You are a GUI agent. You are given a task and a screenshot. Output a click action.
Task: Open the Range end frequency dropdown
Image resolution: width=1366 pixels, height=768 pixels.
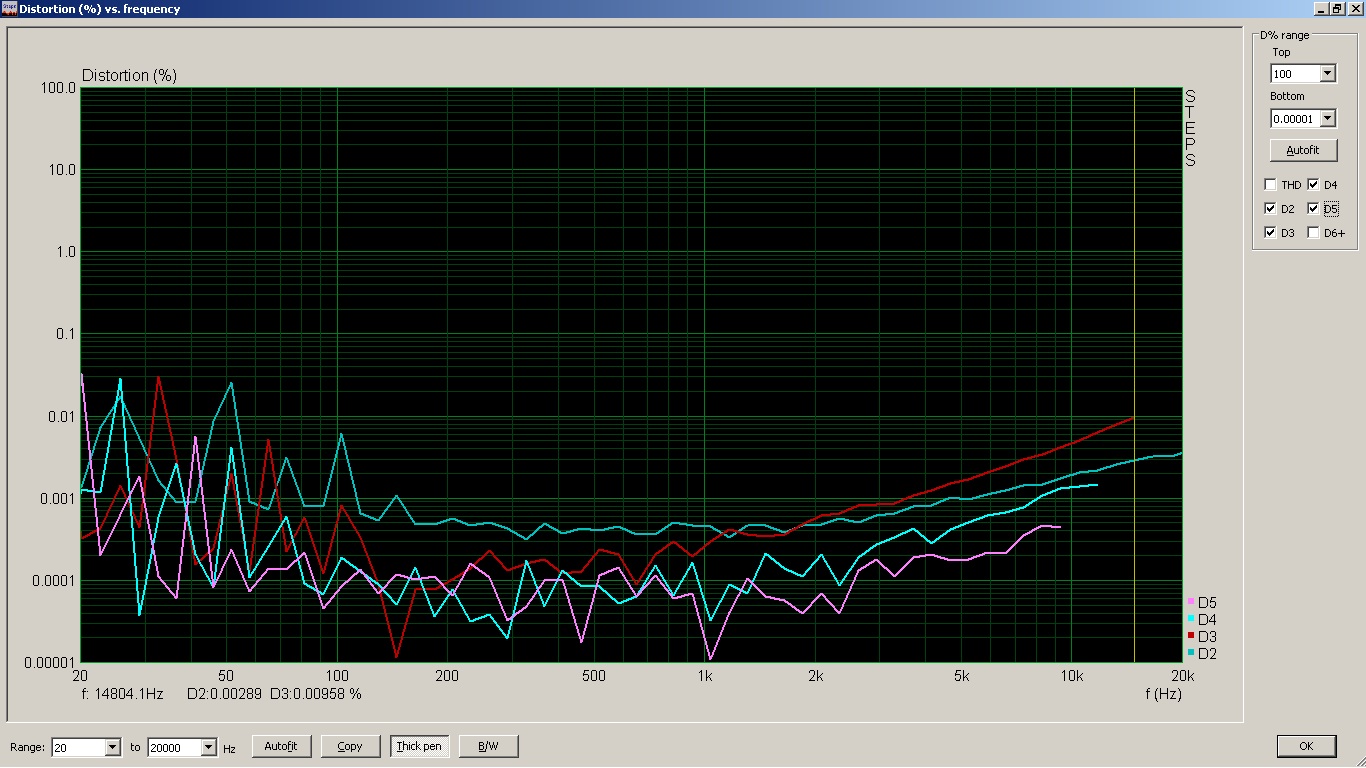tap(208, 747)
